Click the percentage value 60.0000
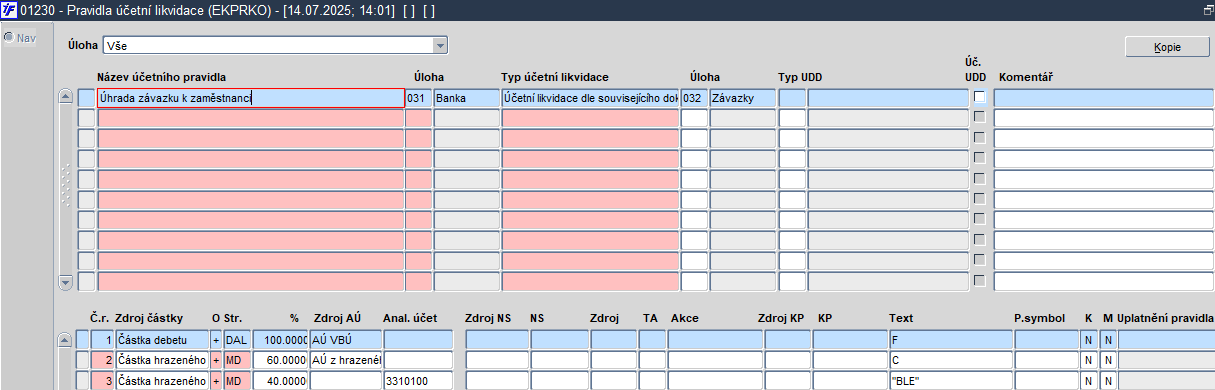Screen dimensions: 1215x390 pyautogui.click(x=280, y=360)
